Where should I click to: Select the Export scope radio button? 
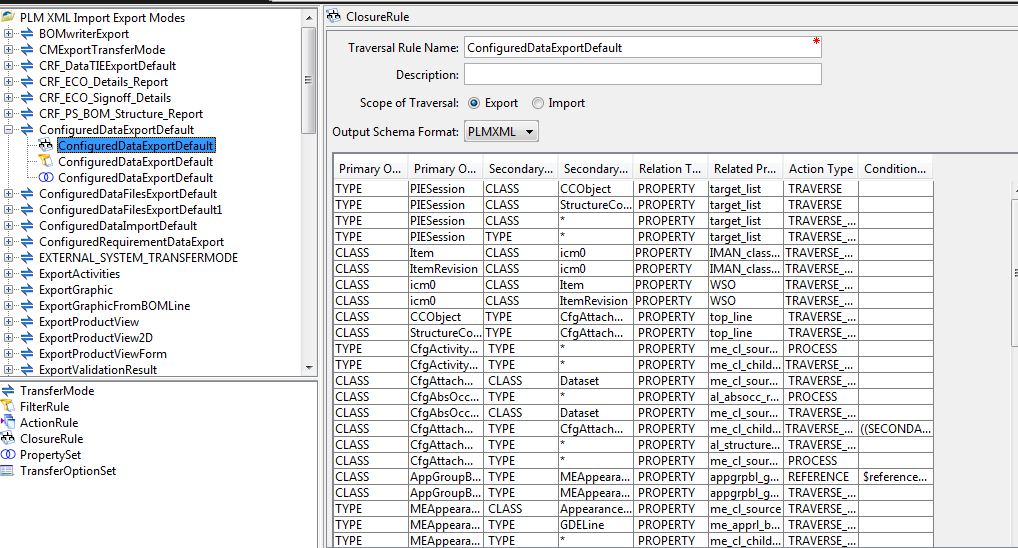(x=474, y=103)
